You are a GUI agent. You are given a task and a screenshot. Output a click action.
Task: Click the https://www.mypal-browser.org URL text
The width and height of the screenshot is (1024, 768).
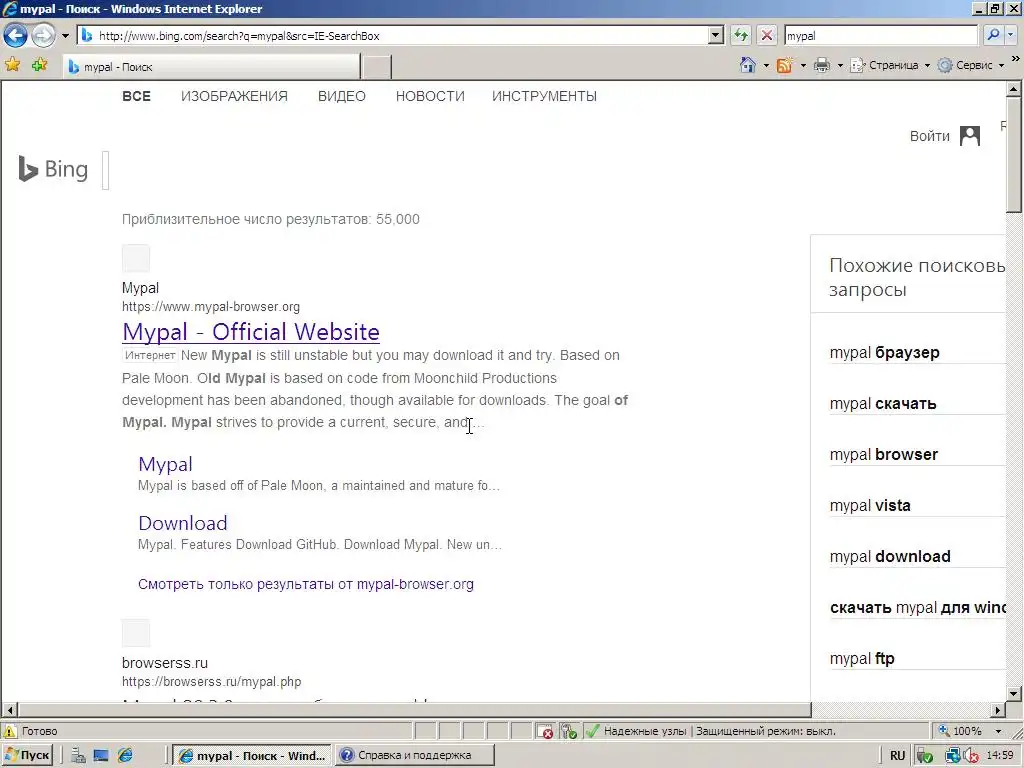[x=211, y=306]
